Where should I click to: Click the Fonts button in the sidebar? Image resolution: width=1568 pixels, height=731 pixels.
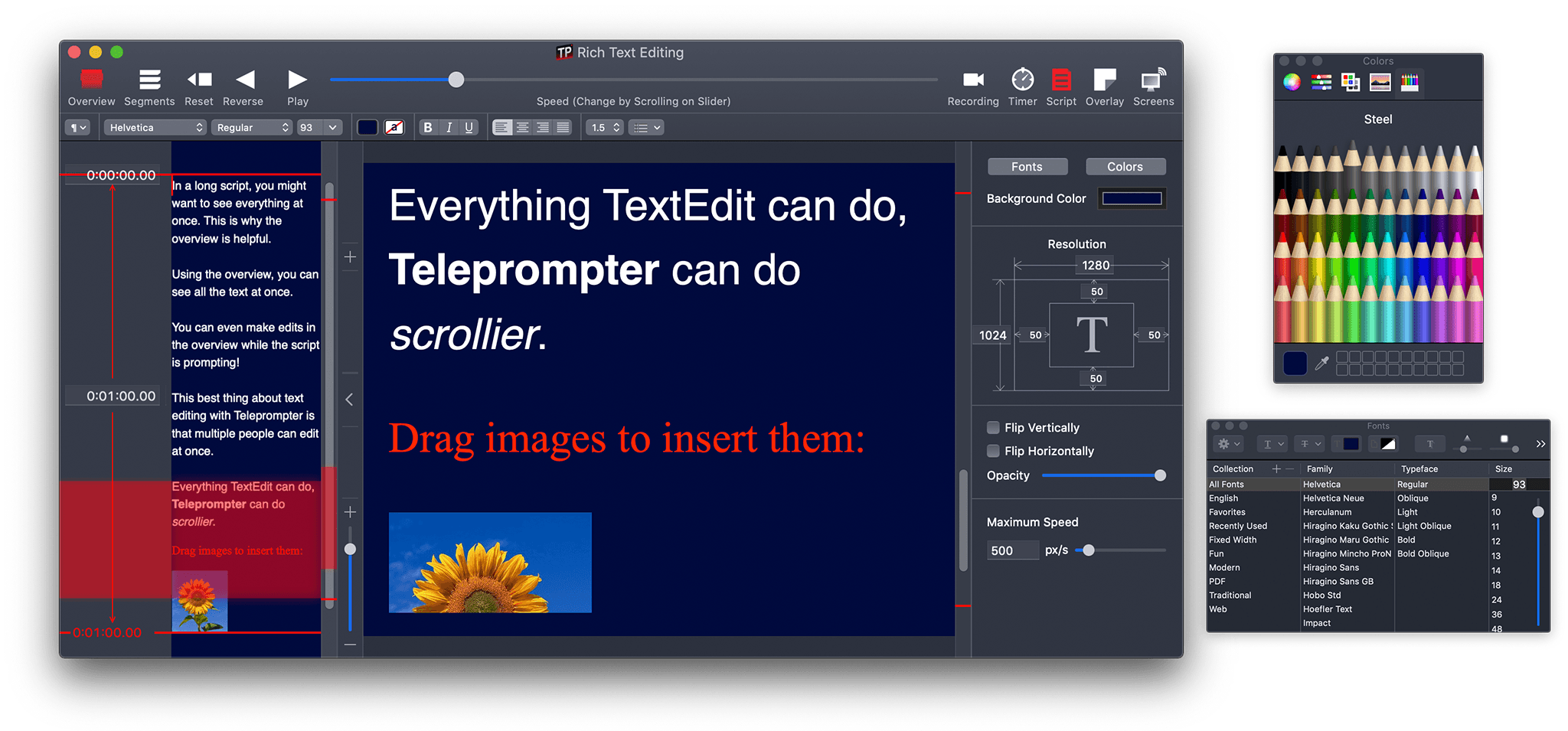(1027, 167)
